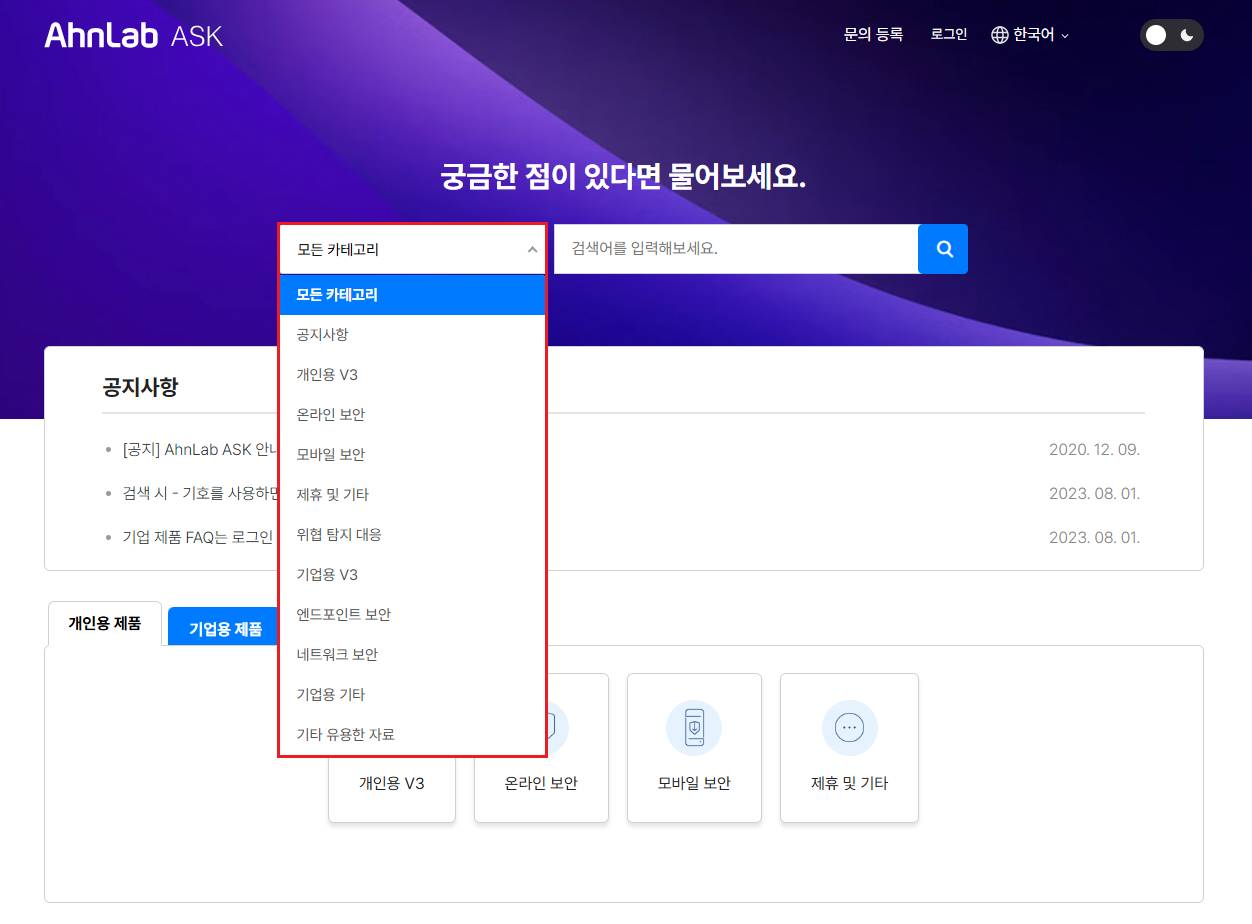Choose 기타 유용한 자료 category option

(412, 735)
